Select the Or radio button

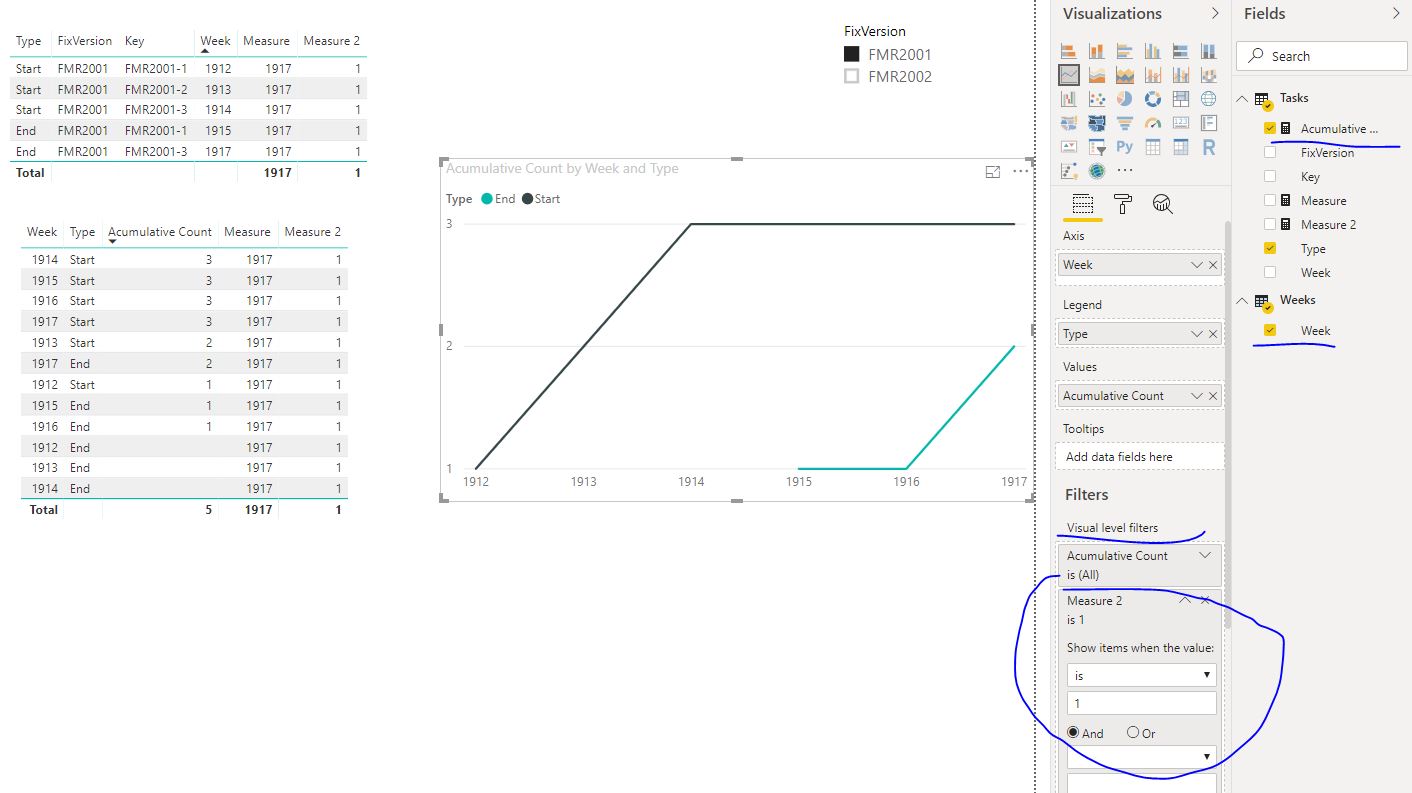pyautogui.click(x=1133, y=733)
